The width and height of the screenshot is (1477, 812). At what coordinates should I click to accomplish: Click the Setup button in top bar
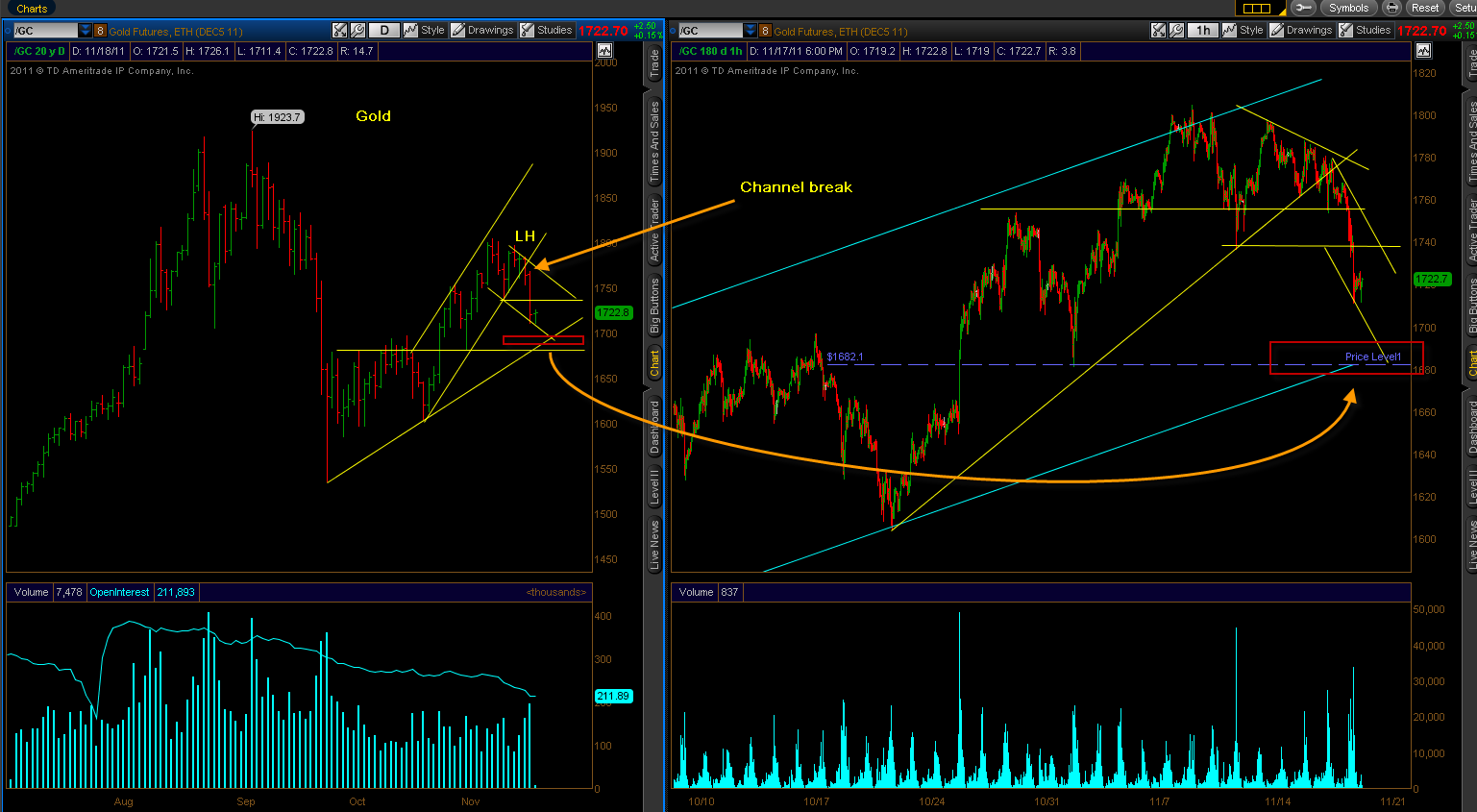1464,8
